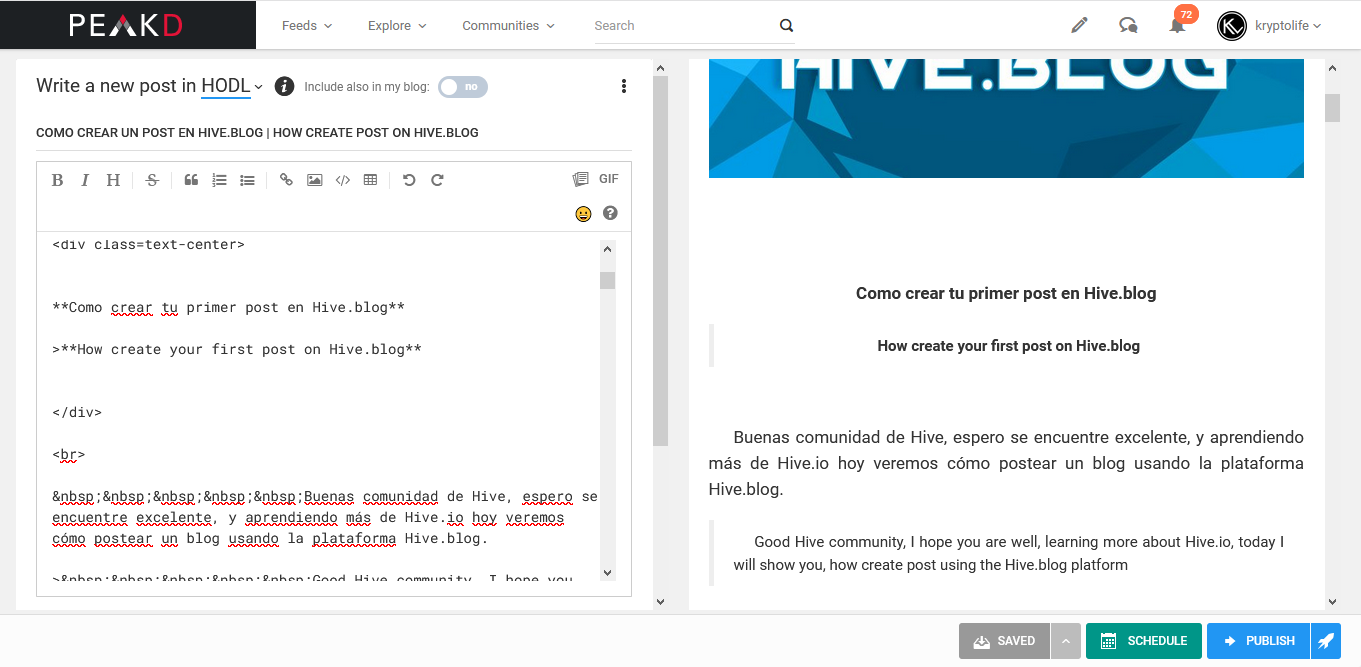
Task: Open the chat messages icon
Action: tap(1128, 25)
